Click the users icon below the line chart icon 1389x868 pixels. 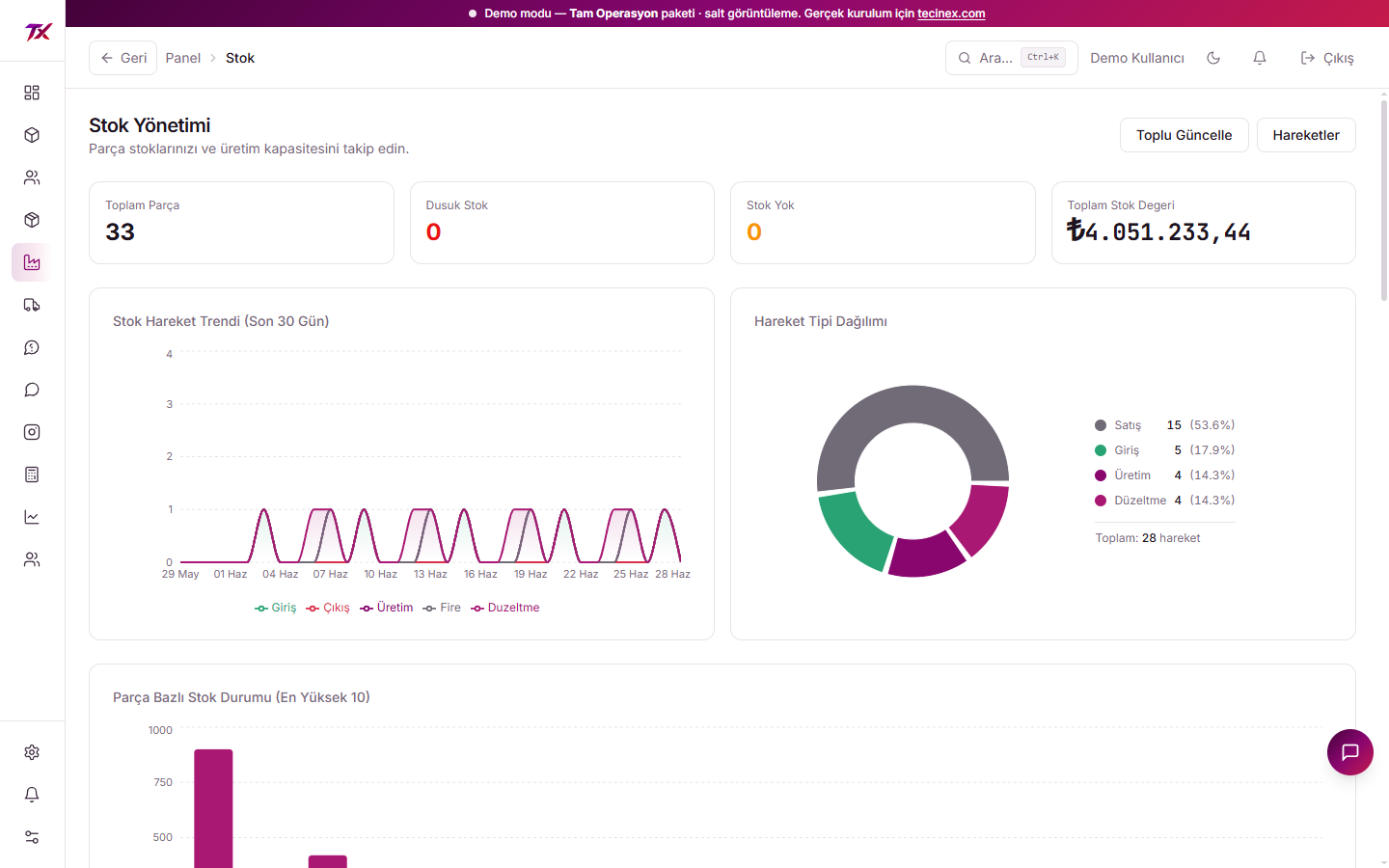(x=32, y=559)
